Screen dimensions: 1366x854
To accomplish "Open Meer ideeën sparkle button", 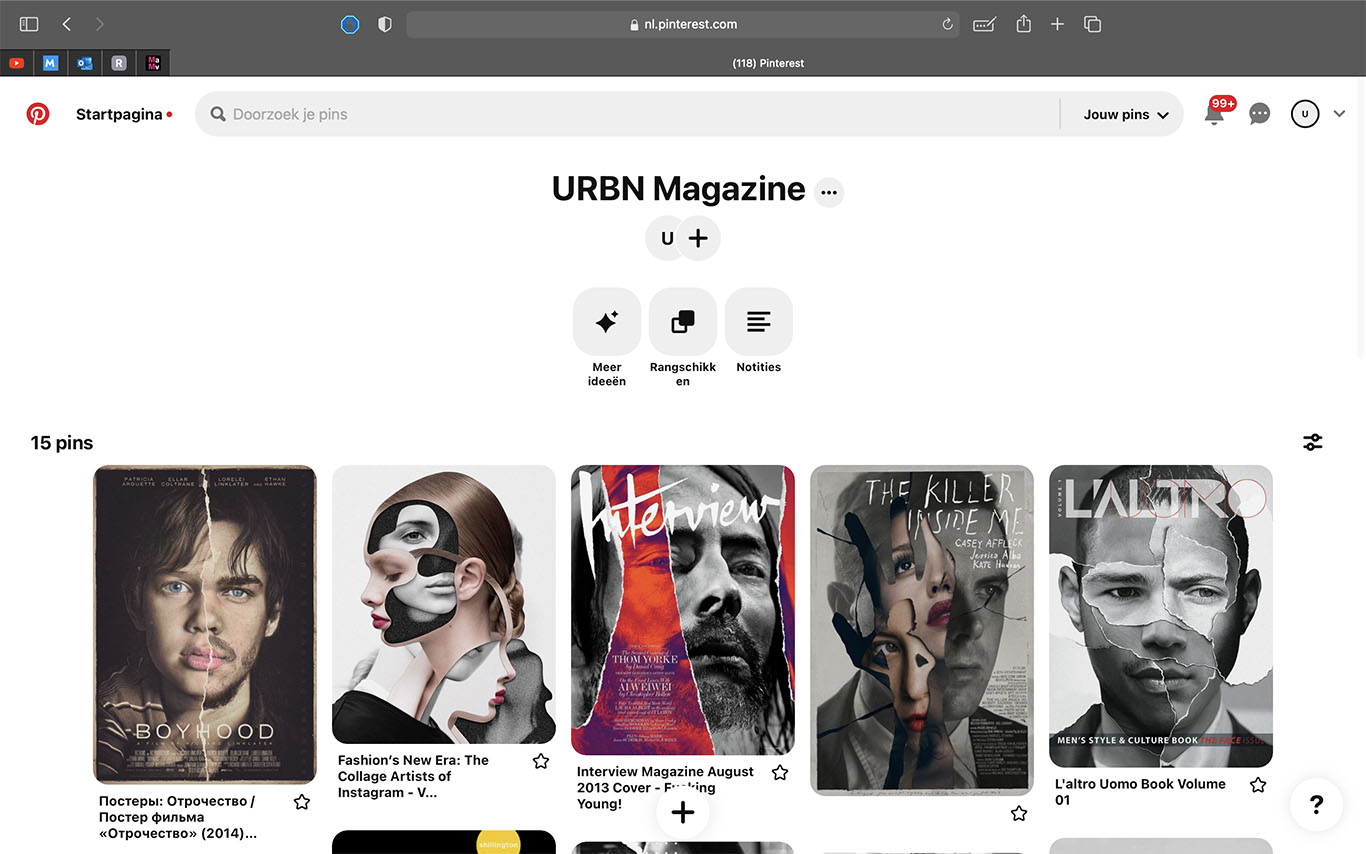I will [606, 322].
